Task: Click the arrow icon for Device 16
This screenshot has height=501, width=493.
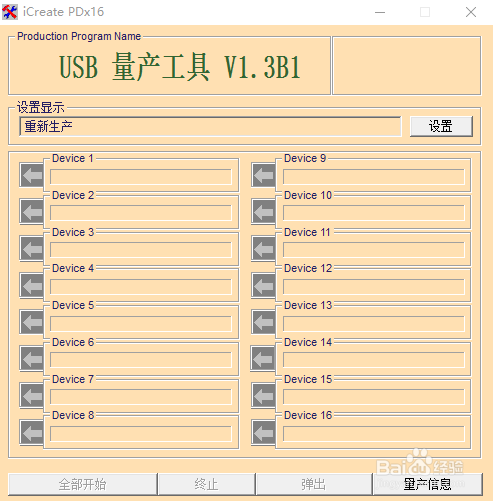Action: 263,432
